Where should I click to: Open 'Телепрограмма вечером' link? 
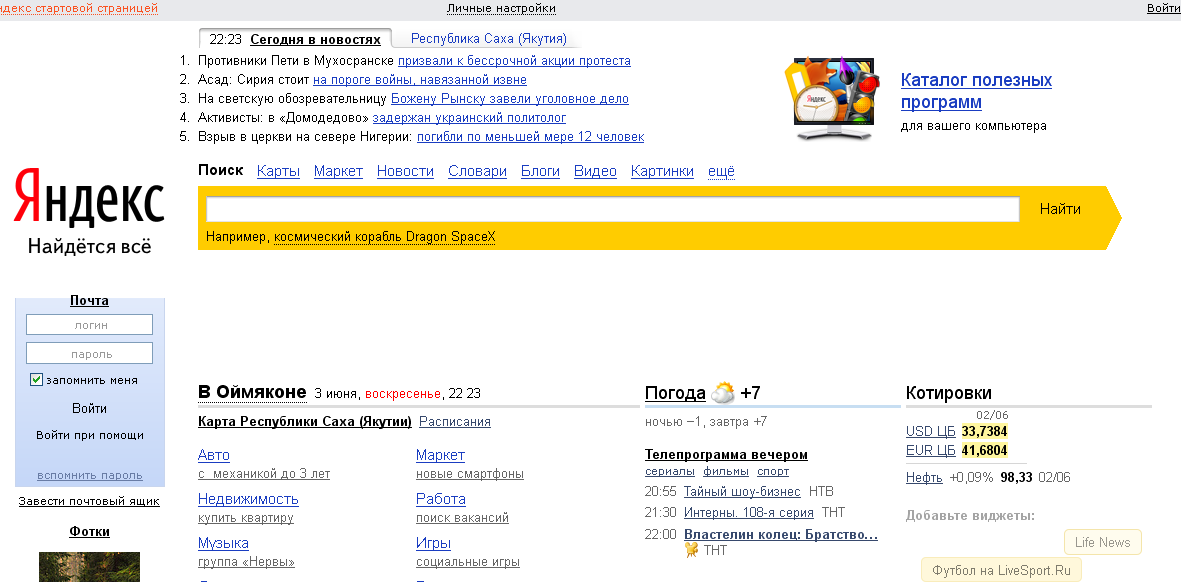pyautogui.click(x=726, y=455)
